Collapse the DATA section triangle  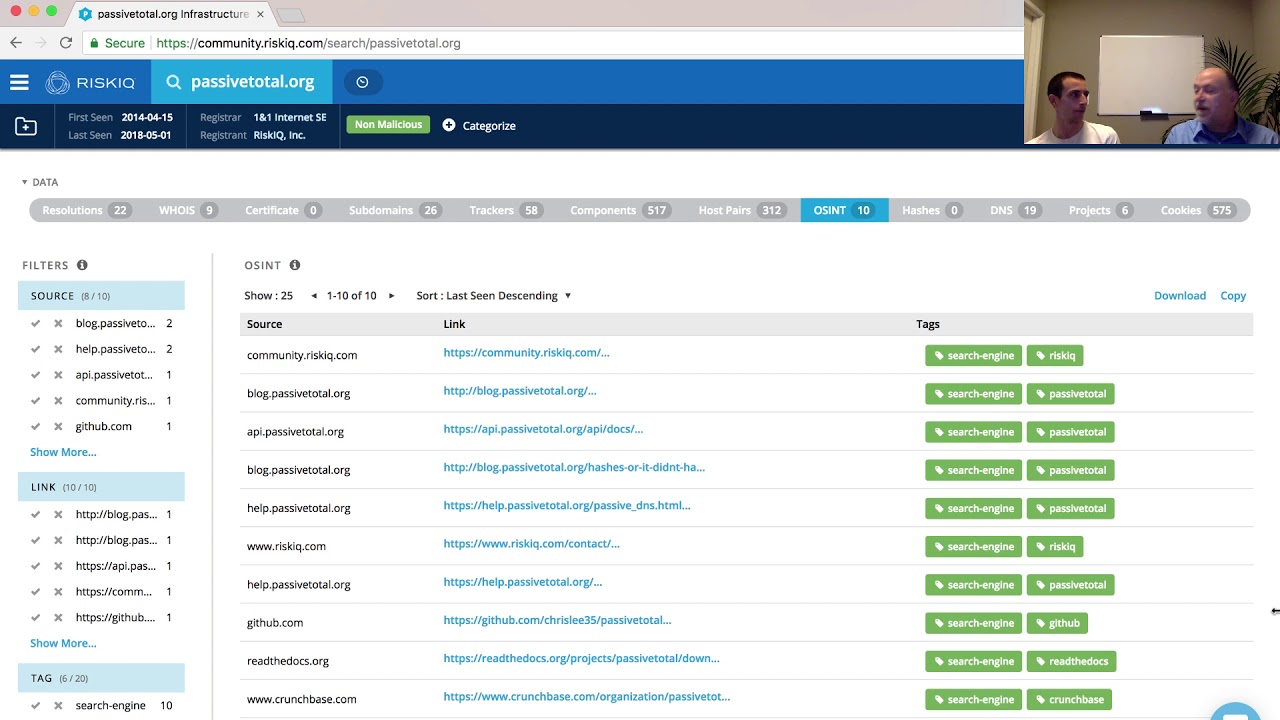pyautogui.click(x=24, y=182)
